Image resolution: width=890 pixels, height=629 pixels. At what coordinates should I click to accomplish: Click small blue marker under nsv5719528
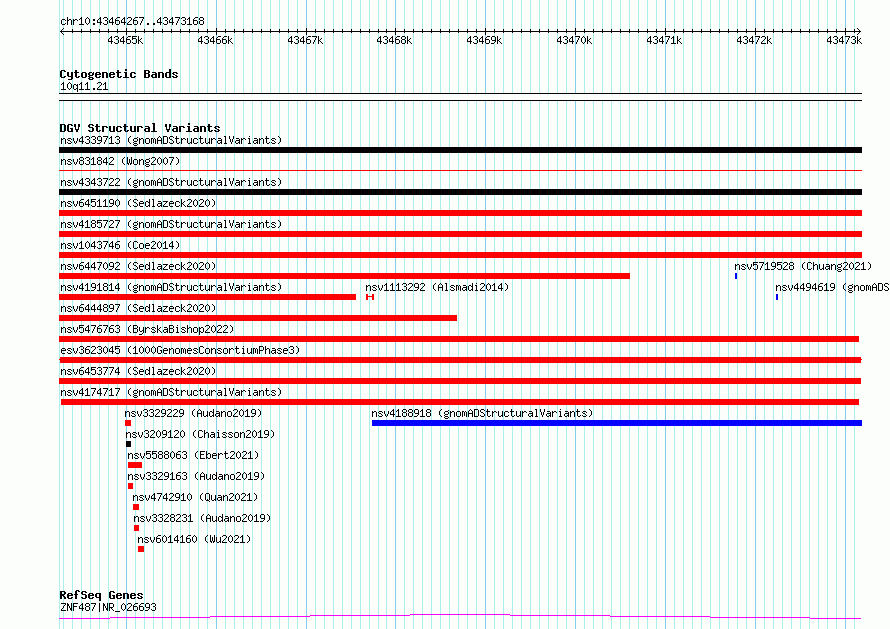[736, 276]
